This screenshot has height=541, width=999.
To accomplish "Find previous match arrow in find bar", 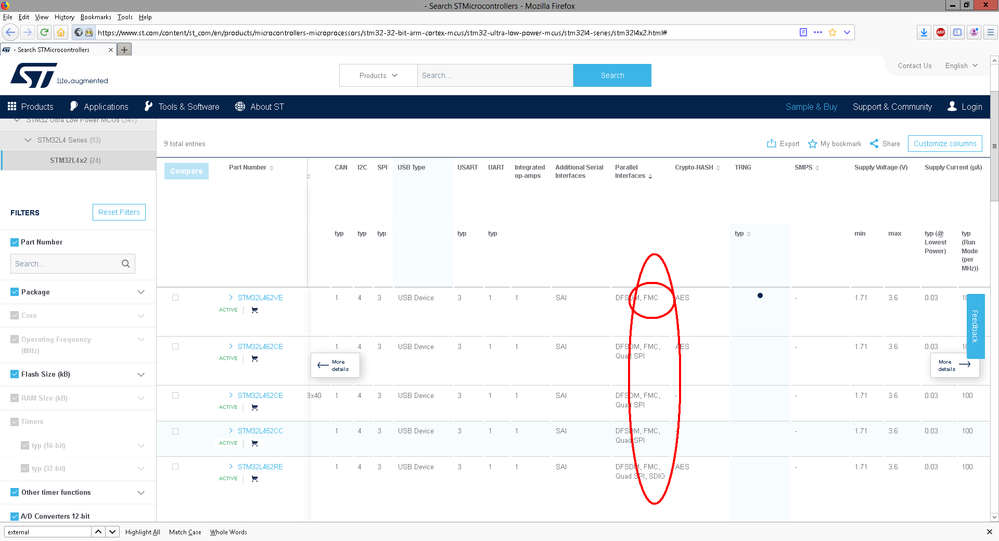I will (x=98, y=531).
